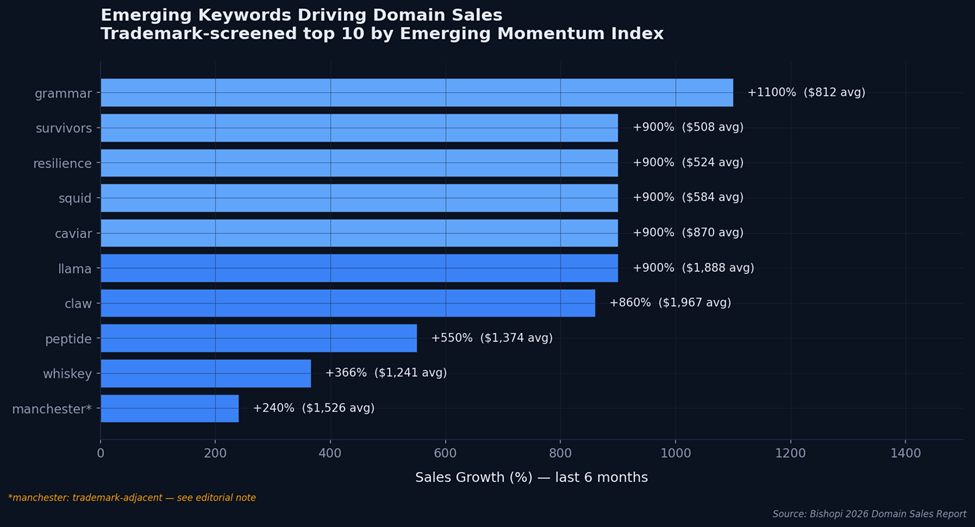The height and width of the screenshot is (527, 975).
Task: Open the Bishopi 2026 source credit
Action: [869, 514]
